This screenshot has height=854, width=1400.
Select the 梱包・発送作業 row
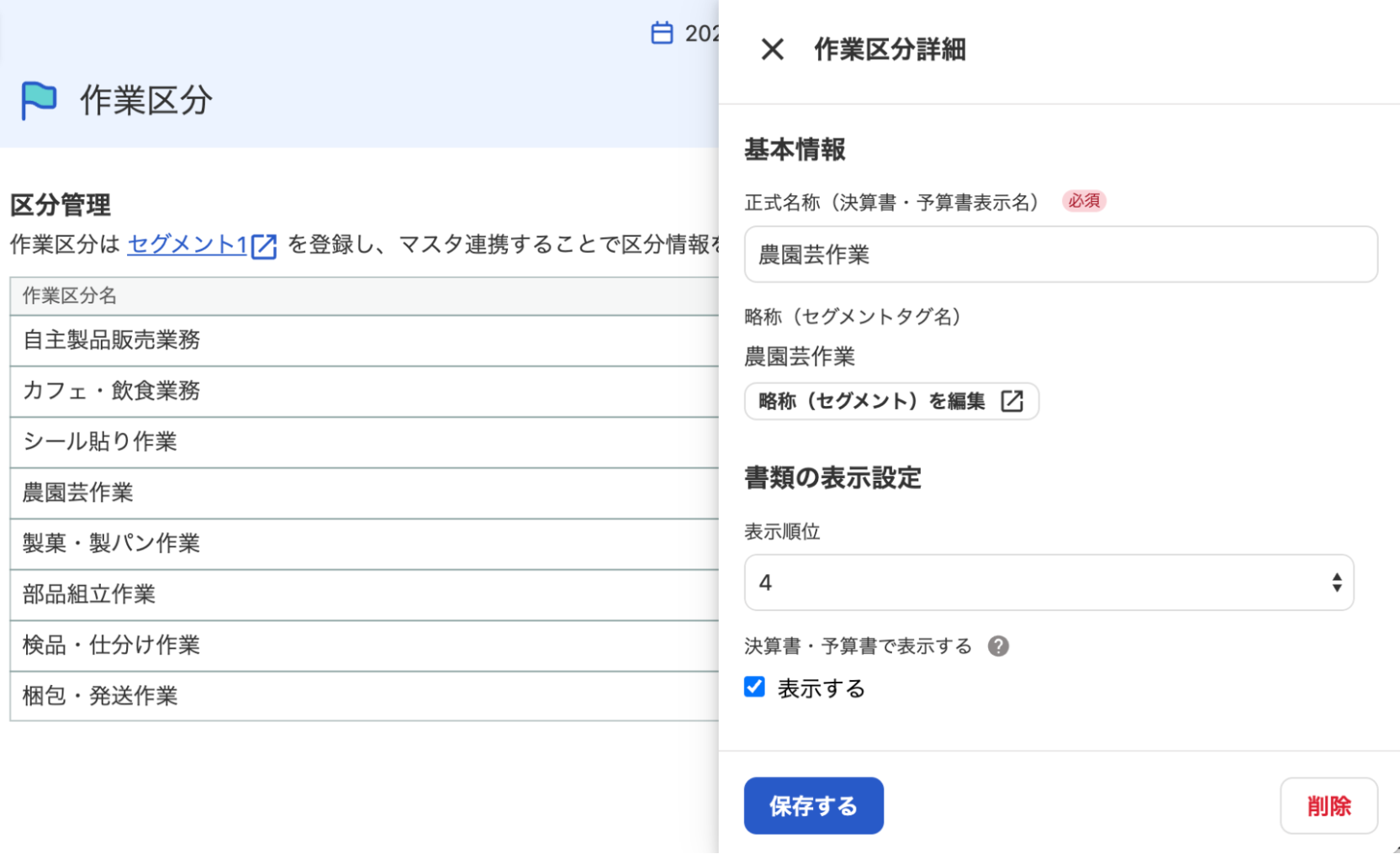click(x=364, y=696)
